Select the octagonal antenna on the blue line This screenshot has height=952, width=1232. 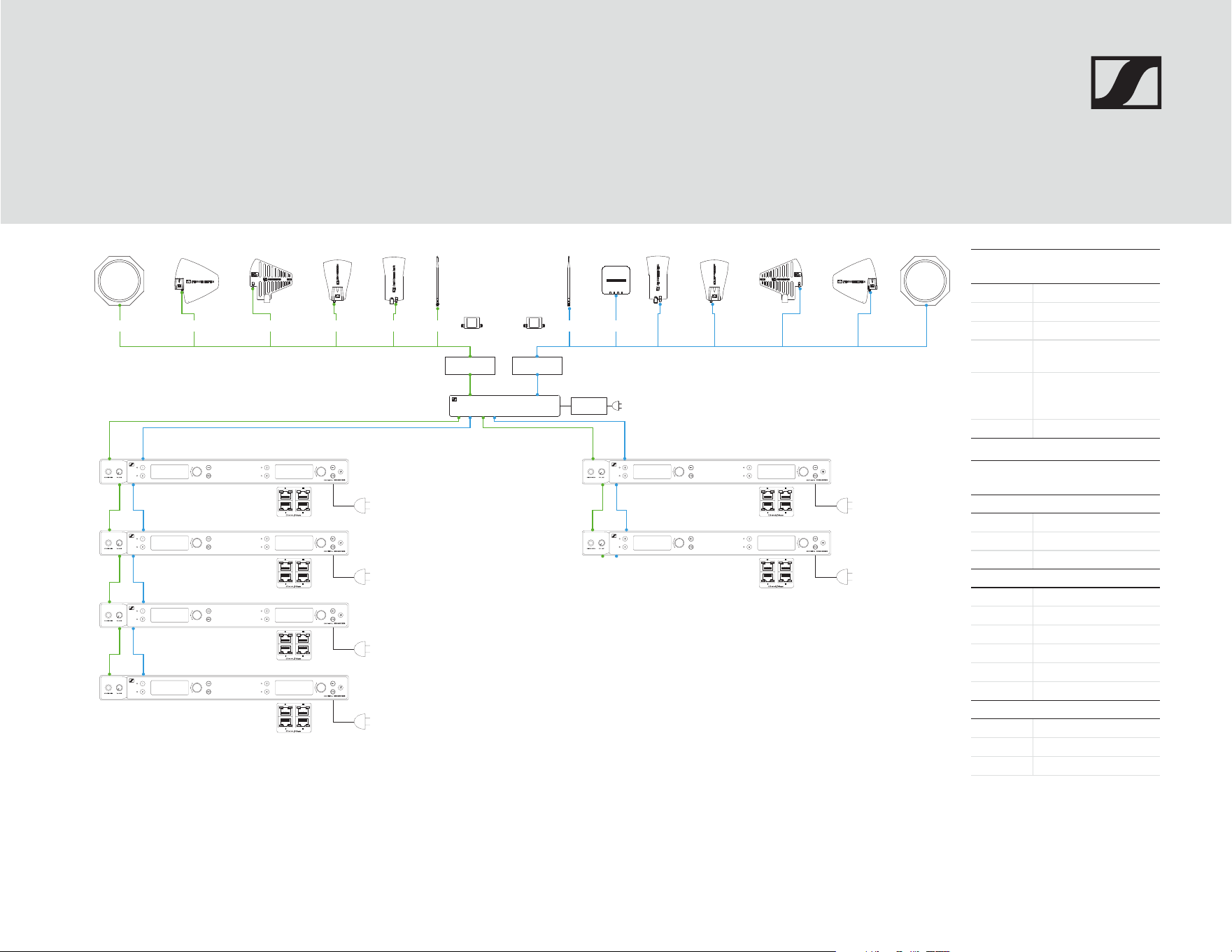click(x=926, y=280)
